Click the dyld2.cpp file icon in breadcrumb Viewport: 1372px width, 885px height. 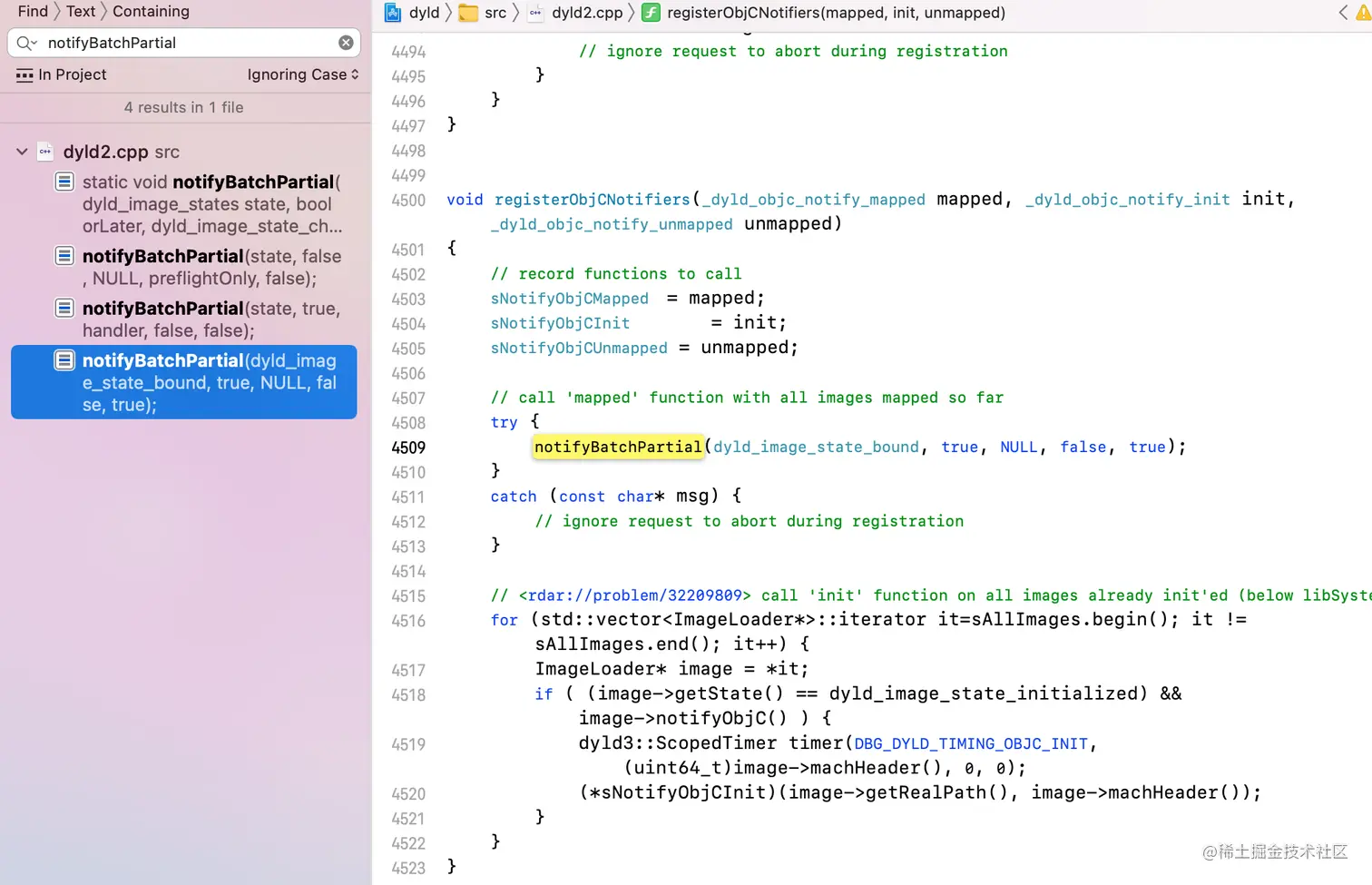(x=535, y=13)
